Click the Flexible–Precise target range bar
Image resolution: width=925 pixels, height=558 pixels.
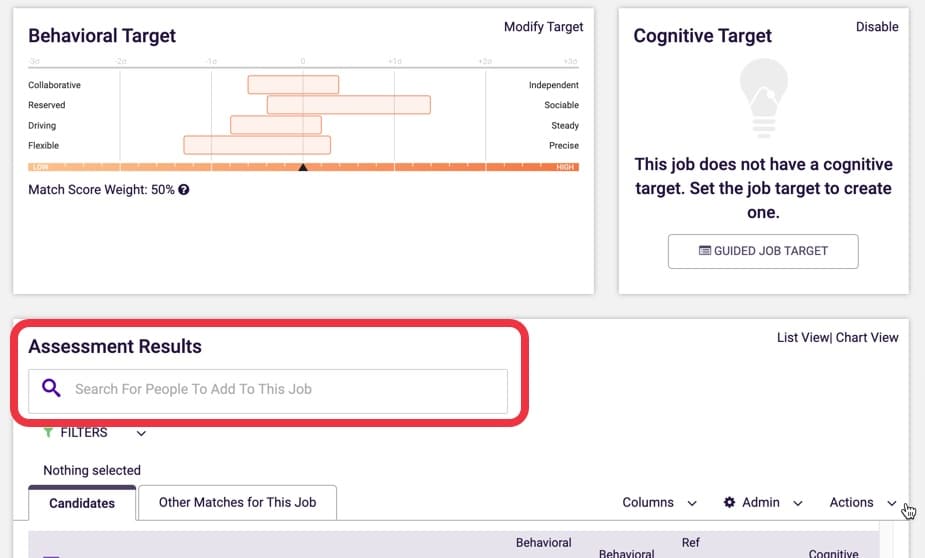257,145
